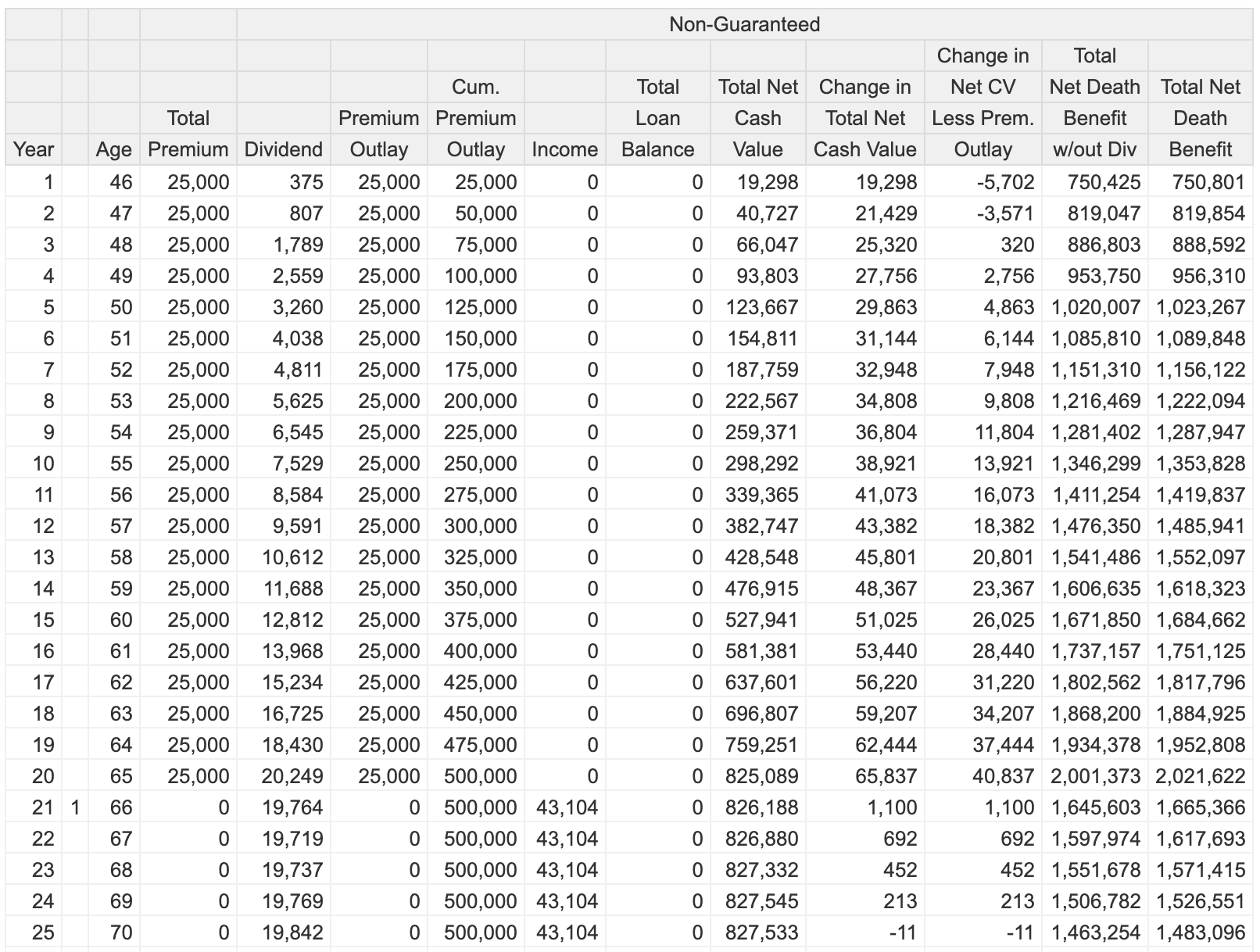Screen dimensions: 1260x952
Task: Click the 826,188 cash value
Action: [758, 807]
